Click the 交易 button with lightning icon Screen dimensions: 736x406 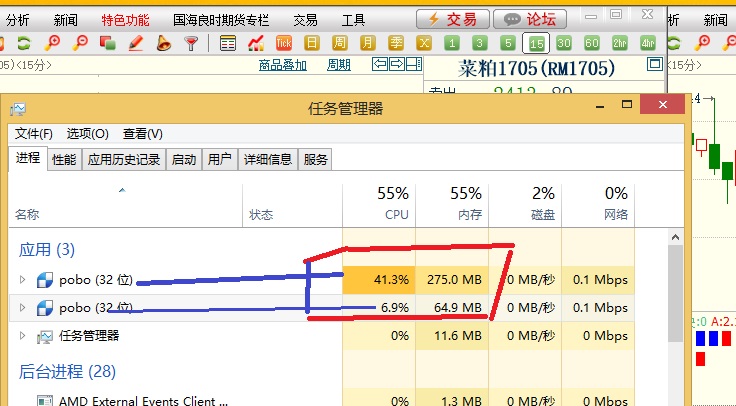tap(453, 19)
